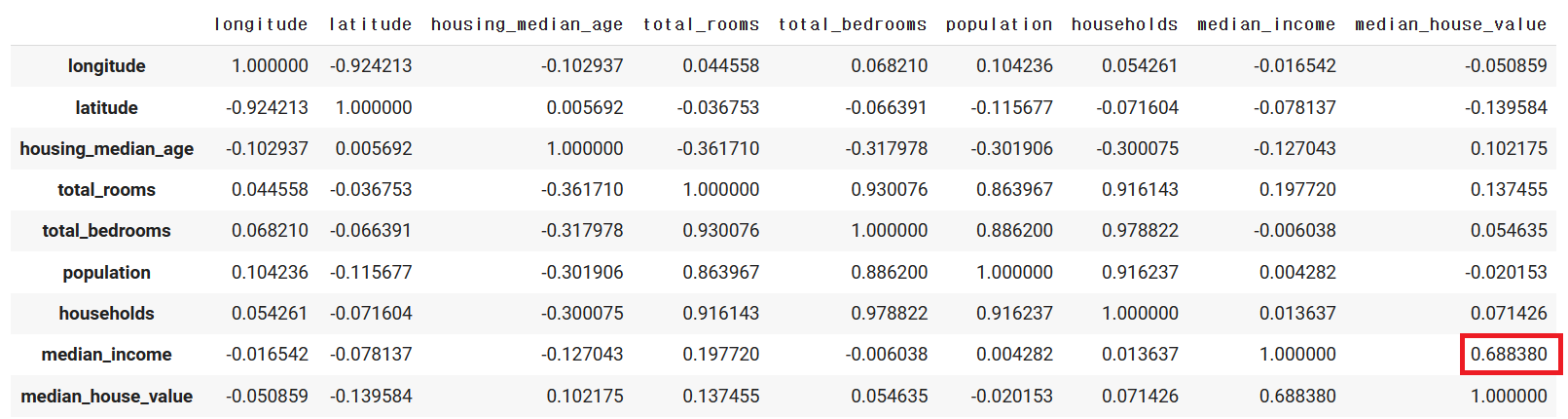The image size is (1568, 419).
Task: Select 0.930076 in the total_rooms row
Action: point(889,190)
